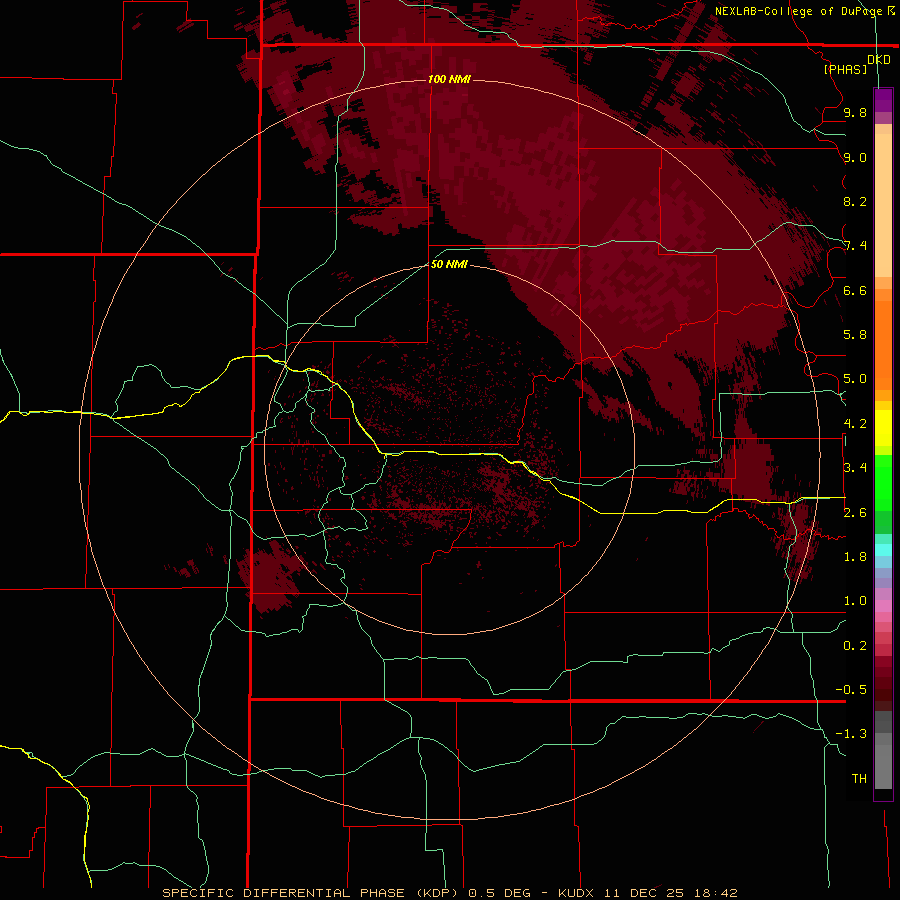The image size is (900, 900).
Task: Select the orange color bar segment
Action: (883, 346)
